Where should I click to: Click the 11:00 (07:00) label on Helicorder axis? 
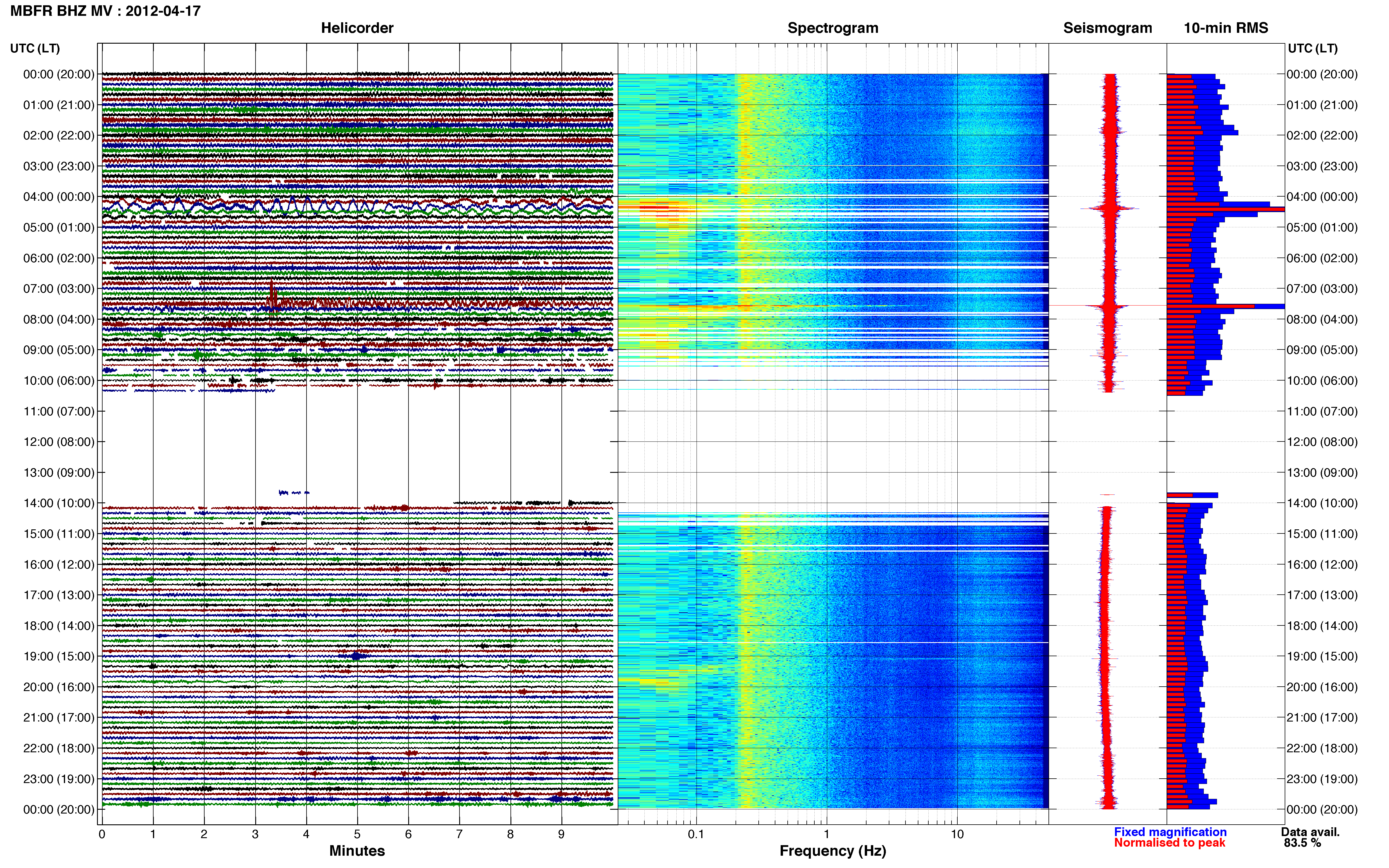click(59, 411)
